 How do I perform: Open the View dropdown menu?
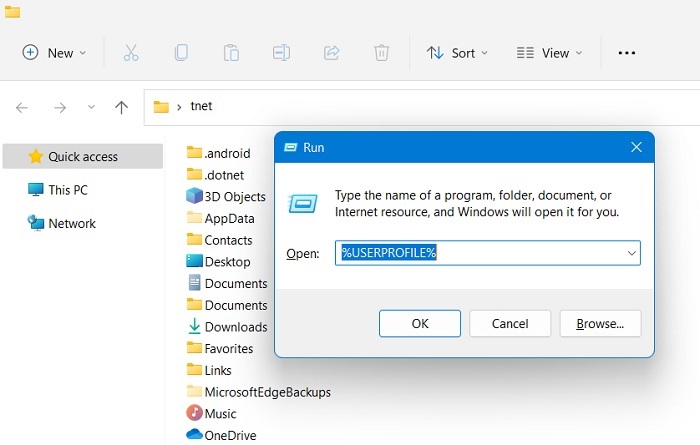[x=549, y=53]
